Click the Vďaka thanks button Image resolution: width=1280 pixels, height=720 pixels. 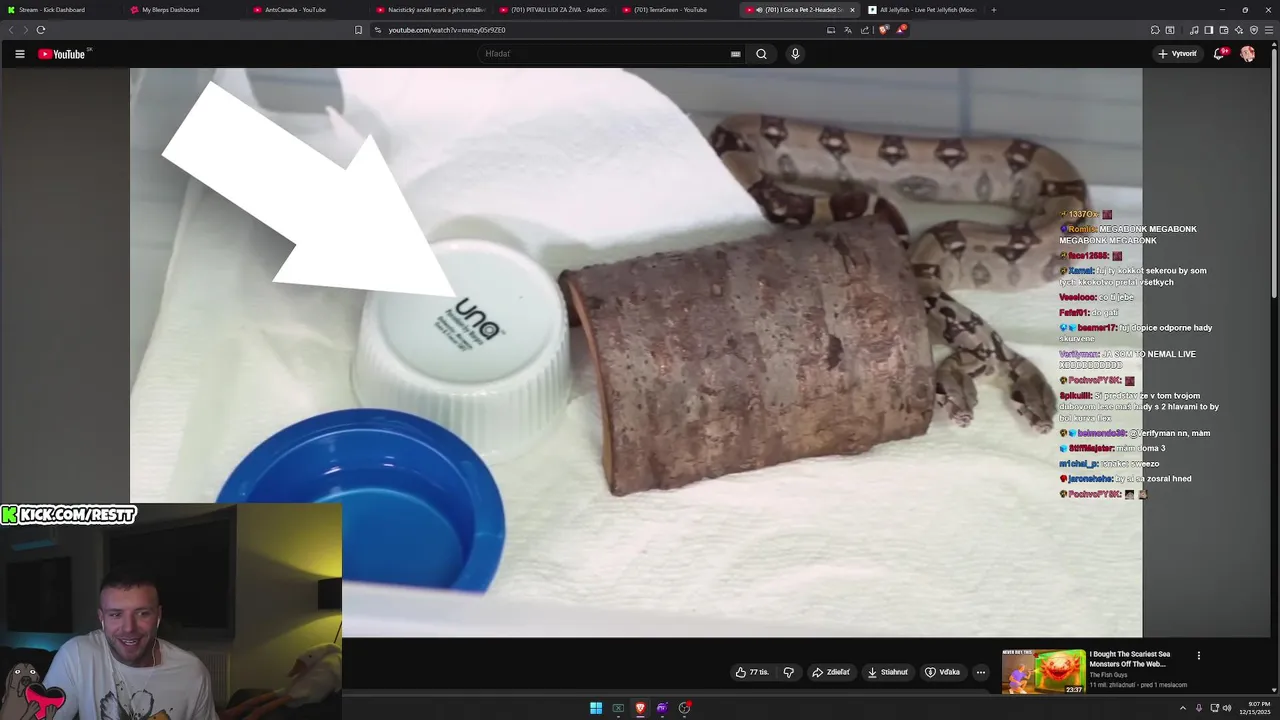[942, 672]
